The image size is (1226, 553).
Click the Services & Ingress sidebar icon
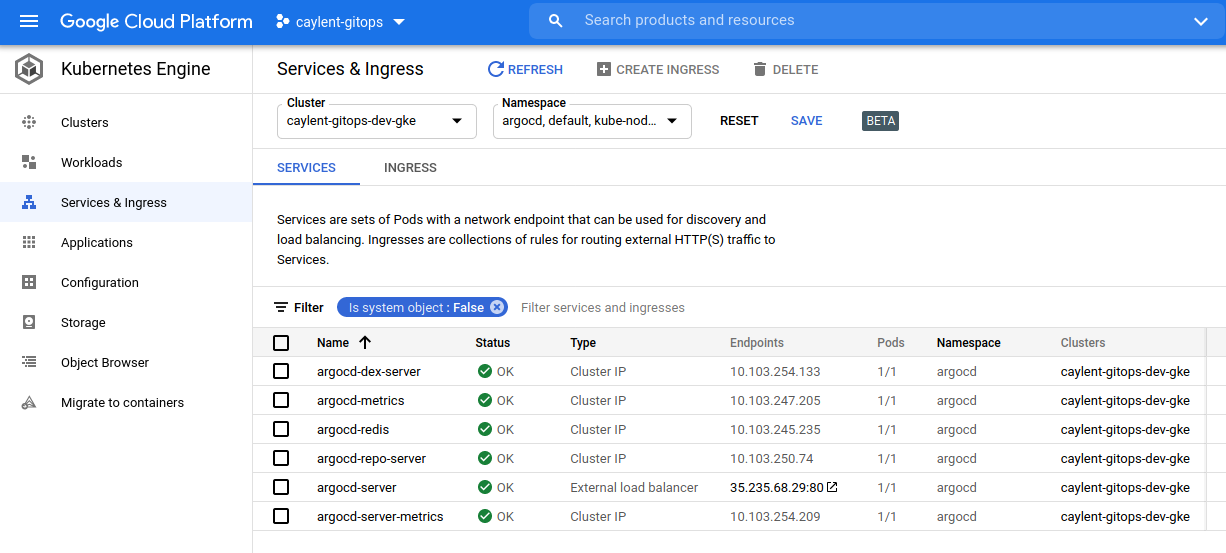29,202
